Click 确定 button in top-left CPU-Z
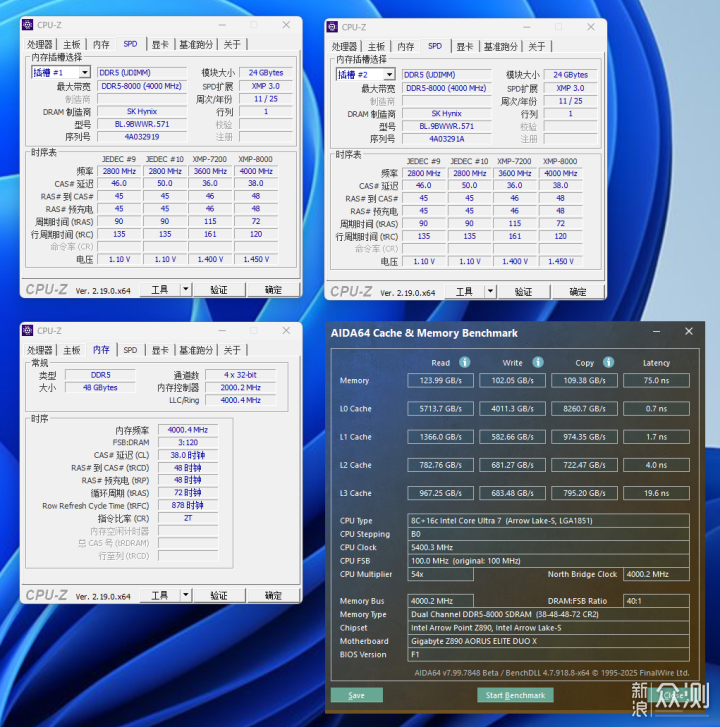This screenshot has height=727, width=720. click(x=273, y=289)
